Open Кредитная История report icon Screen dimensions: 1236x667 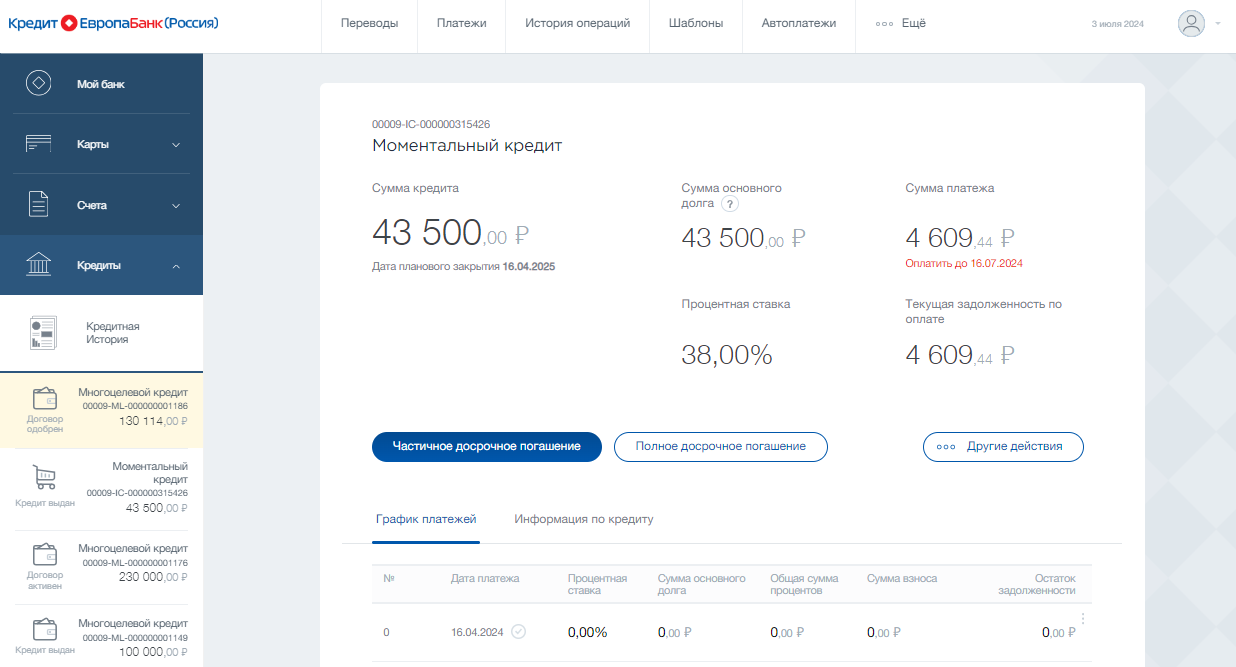pos(43,333)
